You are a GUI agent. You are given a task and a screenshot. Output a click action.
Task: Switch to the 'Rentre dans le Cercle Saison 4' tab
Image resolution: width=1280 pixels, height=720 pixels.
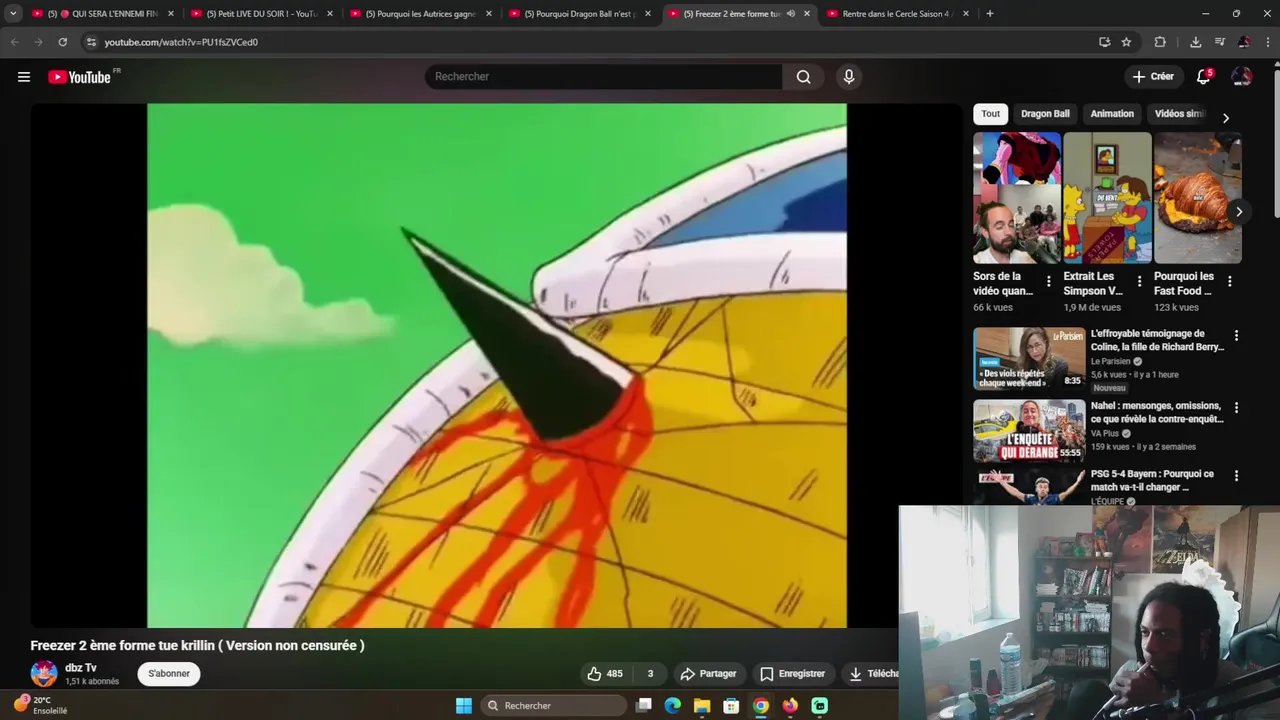tap(898, 14)
